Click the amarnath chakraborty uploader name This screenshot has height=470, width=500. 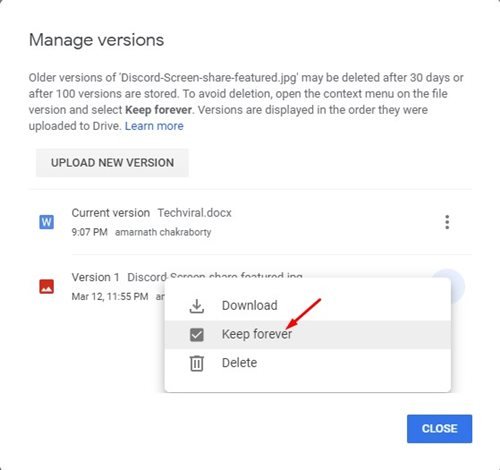point(163,232)
